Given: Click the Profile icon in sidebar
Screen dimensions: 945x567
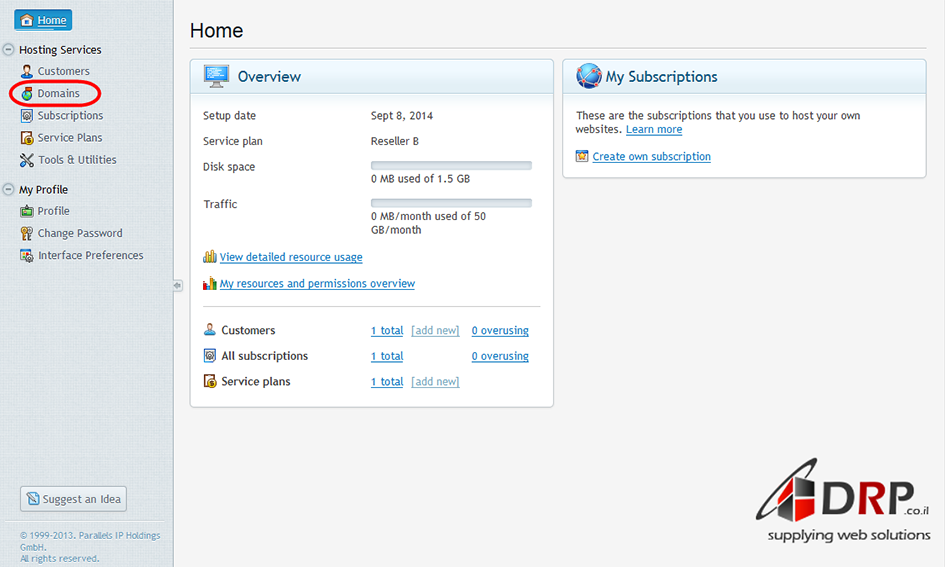Looking at the screenshot, I should (x=27, y=211).
